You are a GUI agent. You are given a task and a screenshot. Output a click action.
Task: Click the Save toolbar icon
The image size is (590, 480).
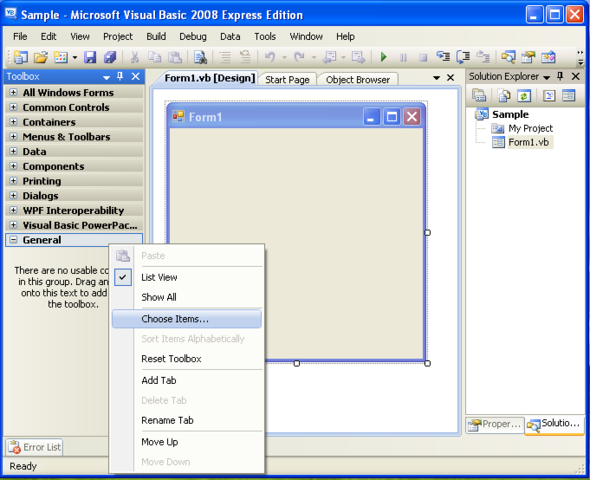(x=90, y=57)
